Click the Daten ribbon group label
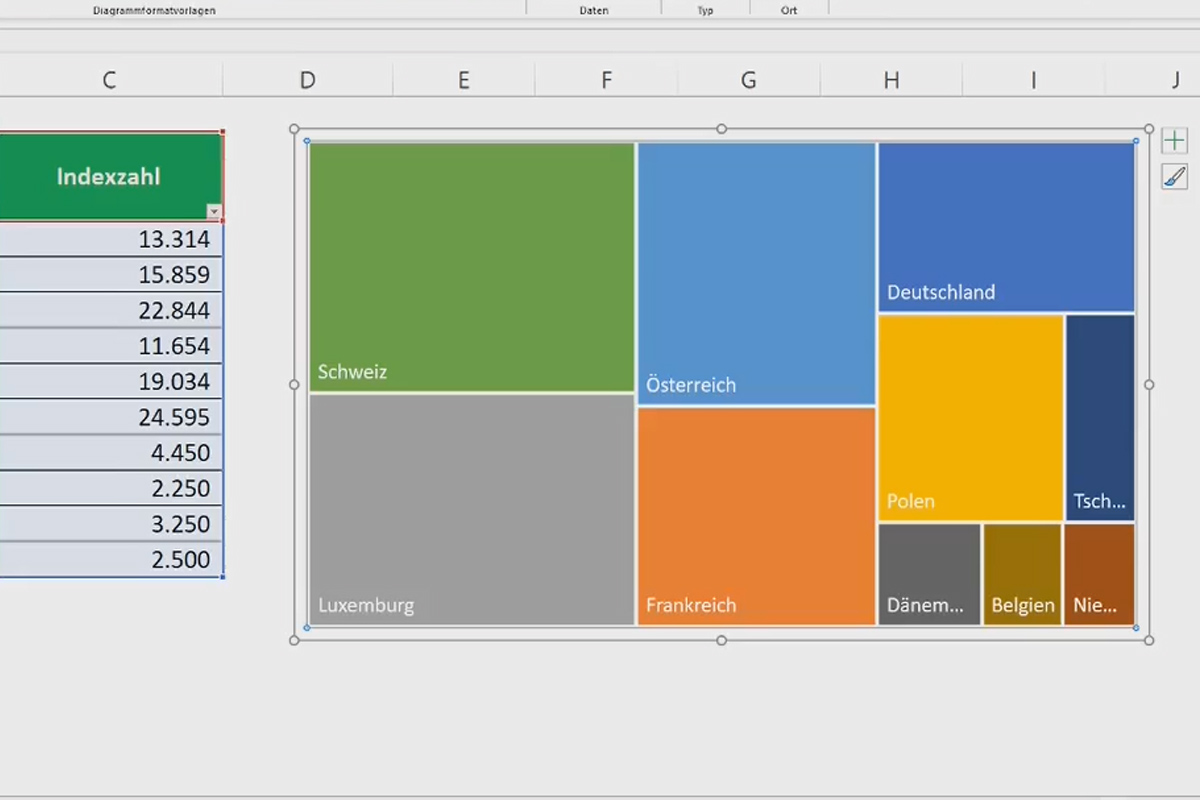This screenshot has height=800, width=1200. 593,10
